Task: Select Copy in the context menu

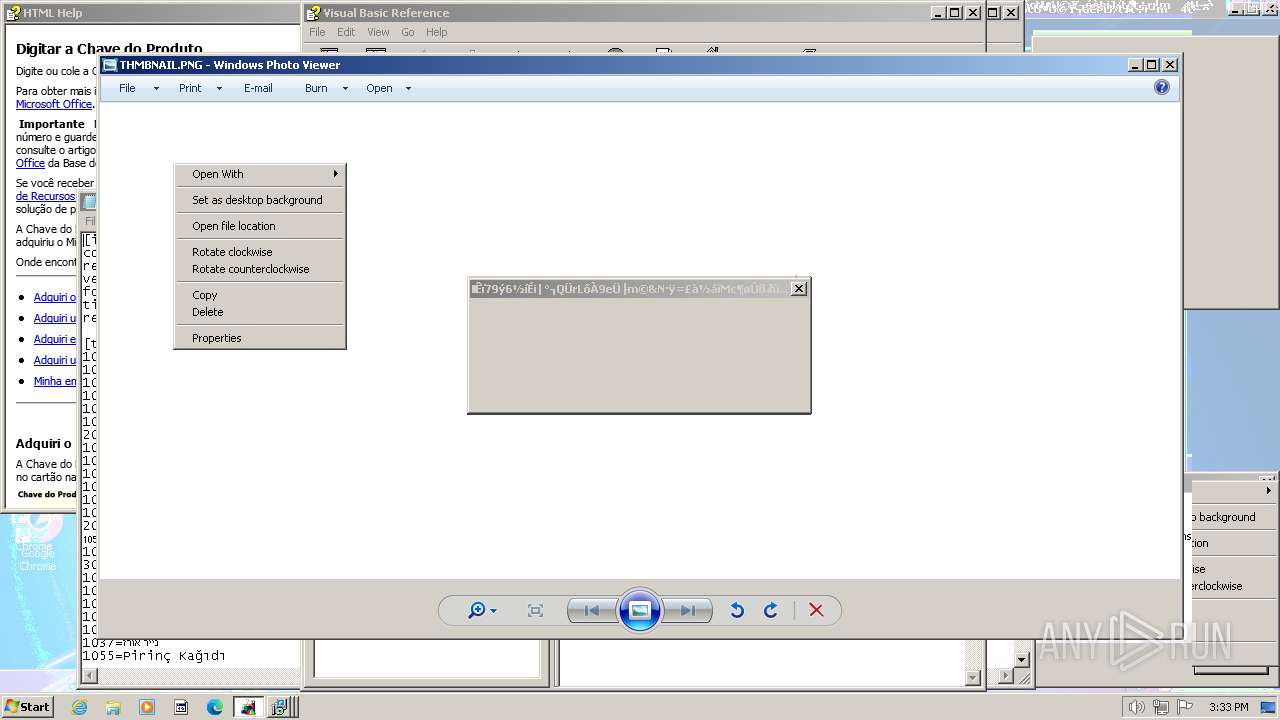Action: coord(260,295)
